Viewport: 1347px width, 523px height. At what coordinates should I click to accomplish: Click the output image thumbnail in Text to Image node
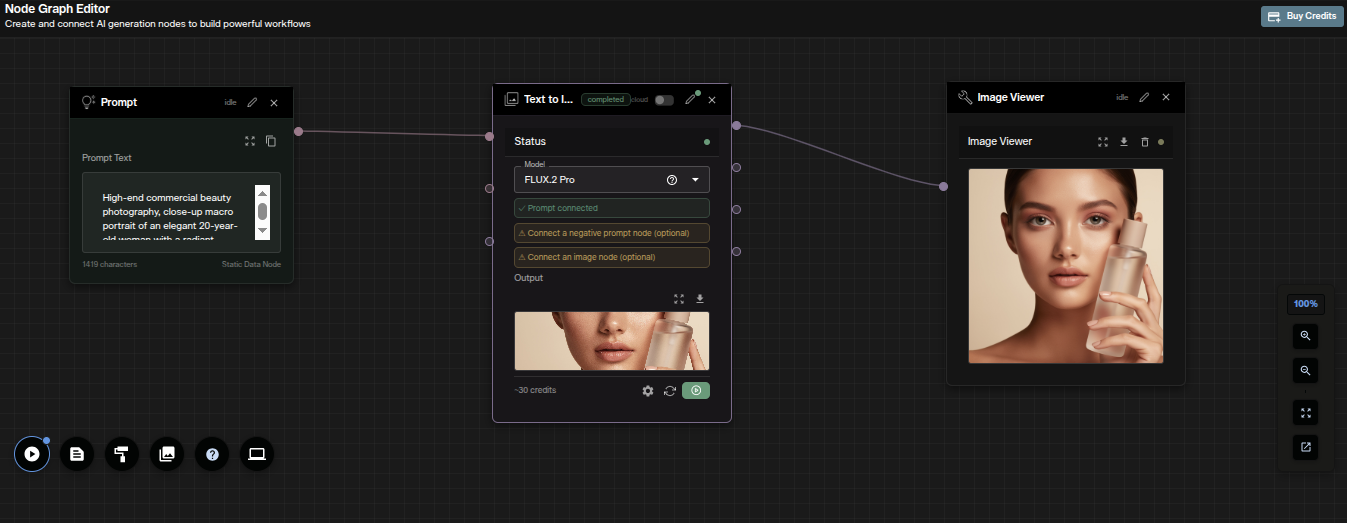click(612, 341)
